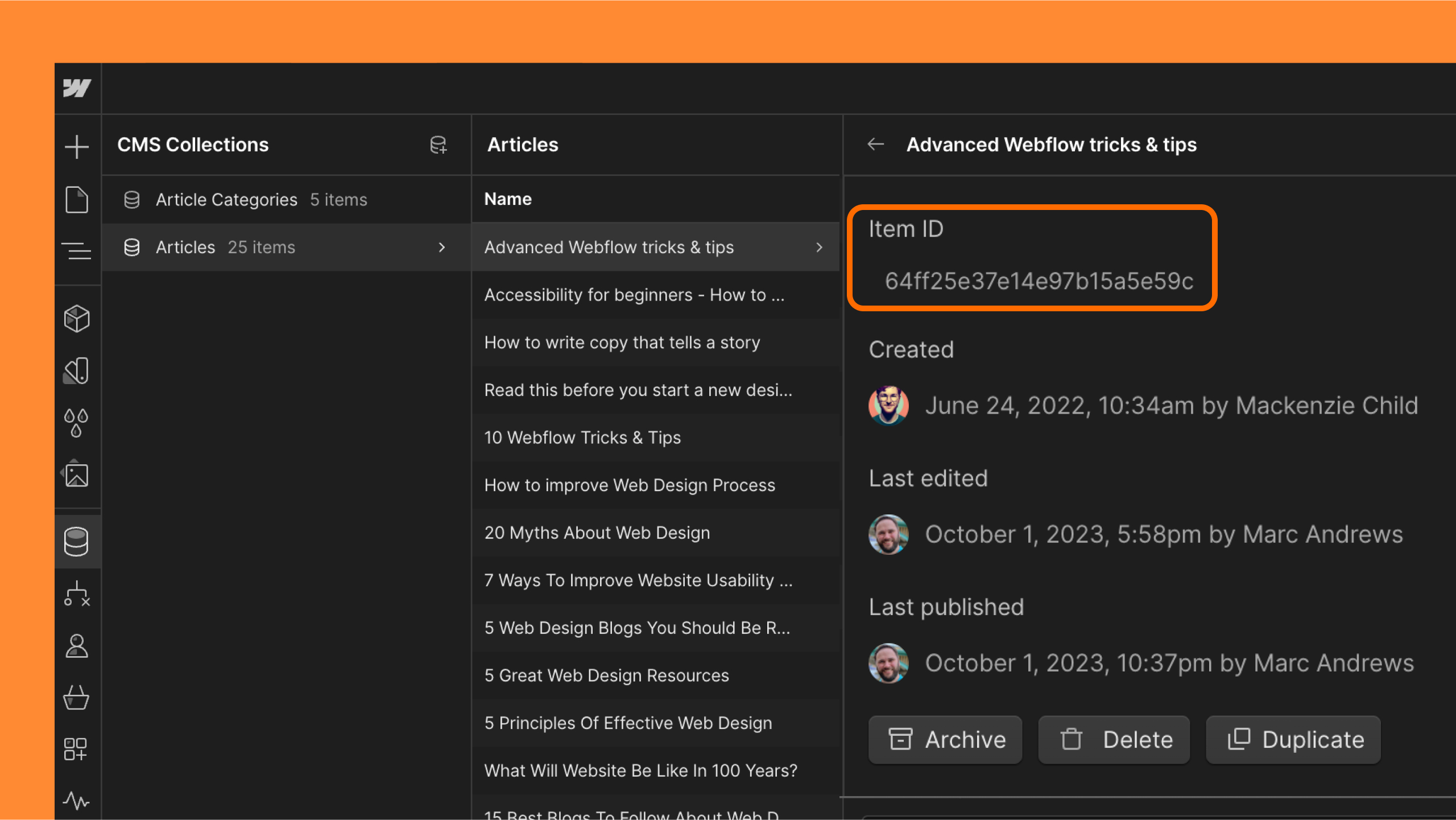Open the Assets image icon
Screen dimensions: 1456x820
pyautogui.click(x=77, y=475)
